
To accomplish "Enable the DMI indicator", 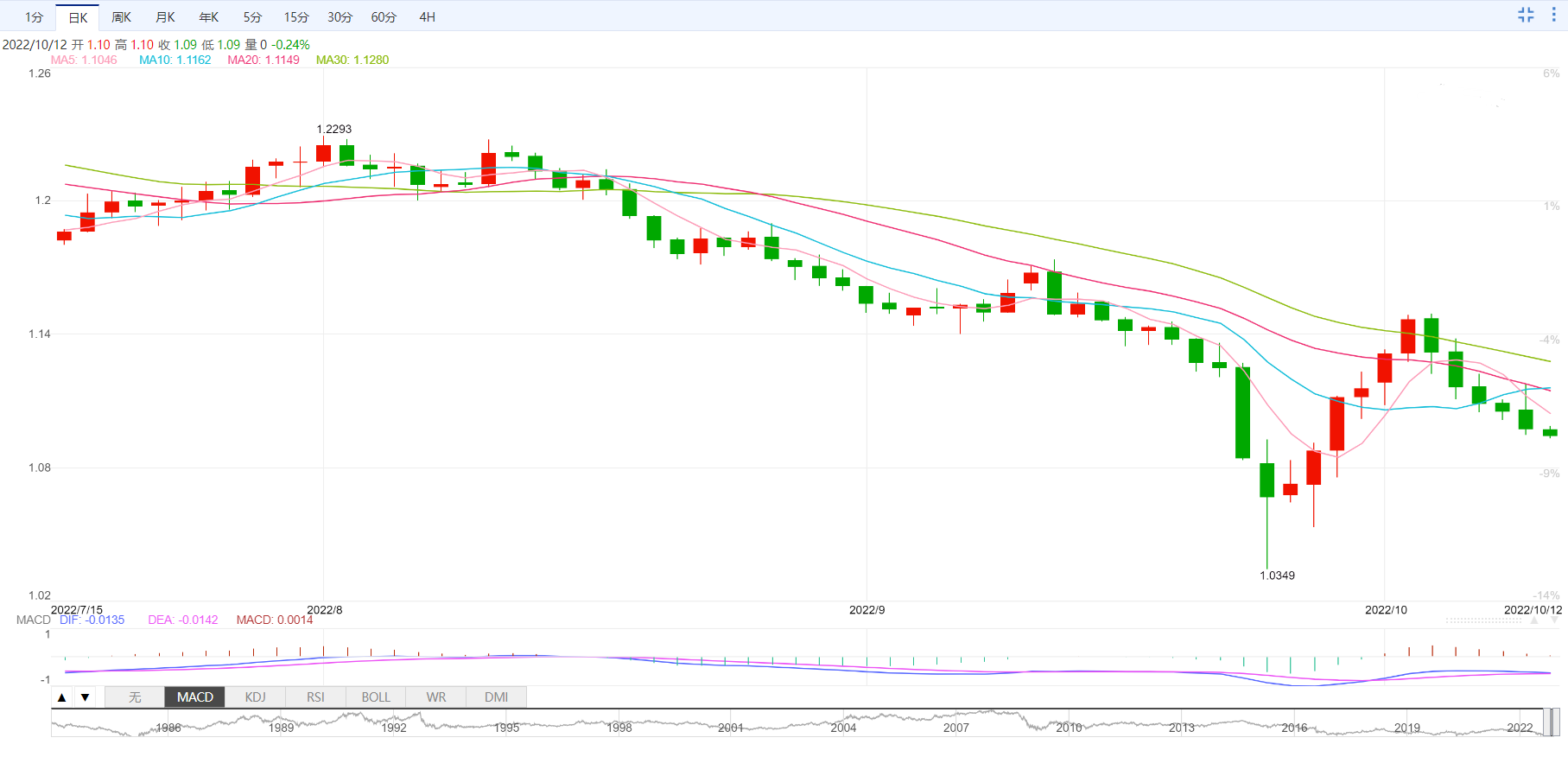I will point(497,697).
